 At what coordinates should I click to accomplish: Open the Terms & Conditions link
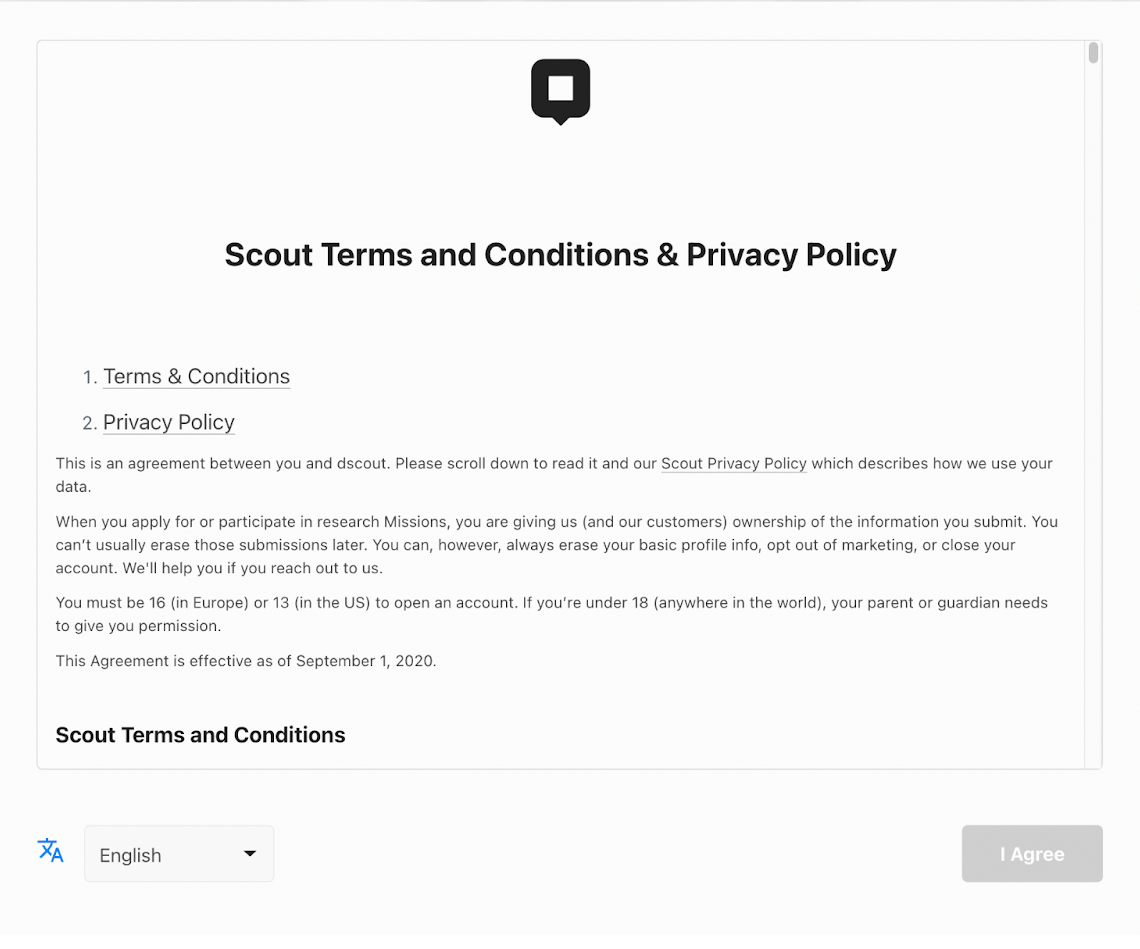click(x=196, y=377)
